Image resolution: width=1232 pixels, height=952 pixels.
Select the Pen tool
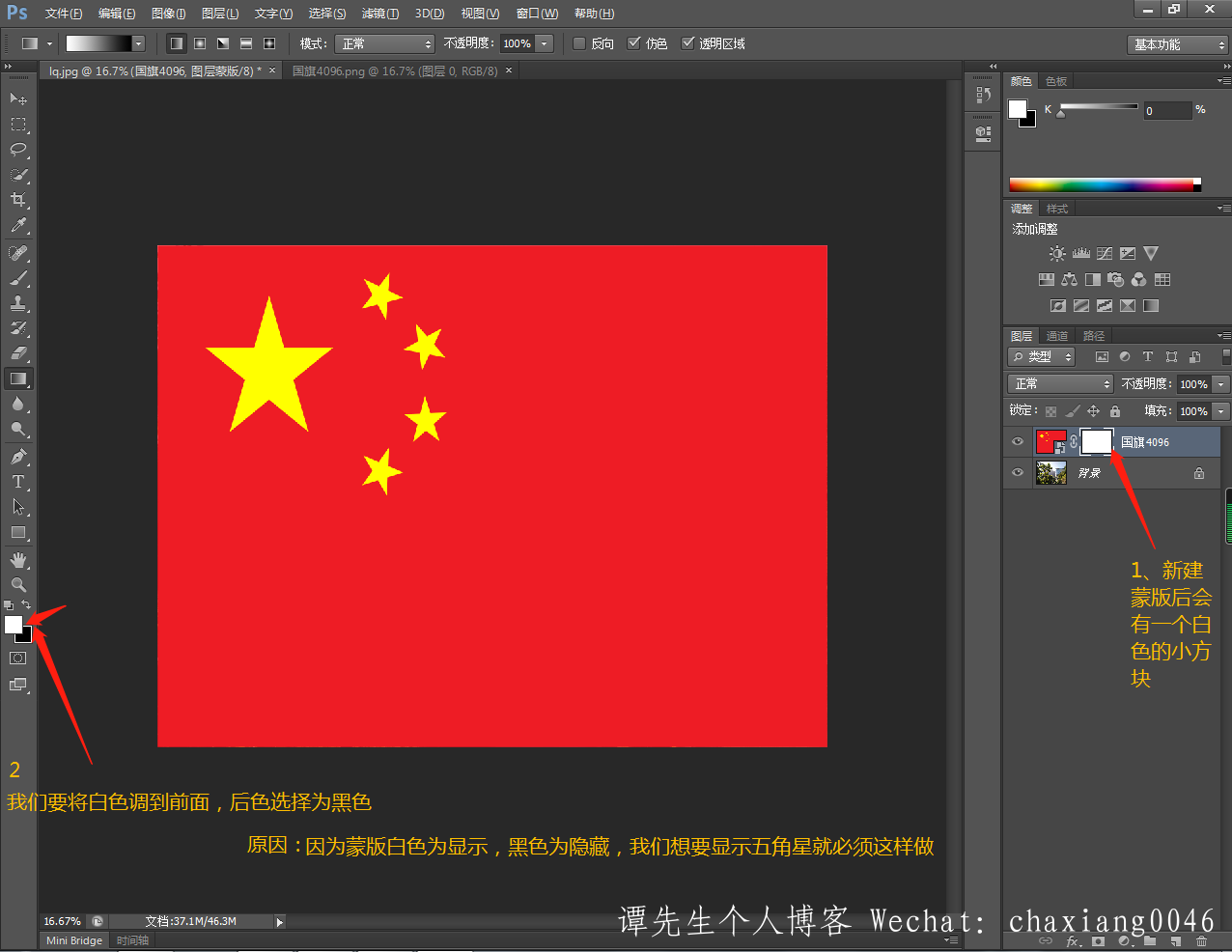pyautogui.click(x=18, y=457)
